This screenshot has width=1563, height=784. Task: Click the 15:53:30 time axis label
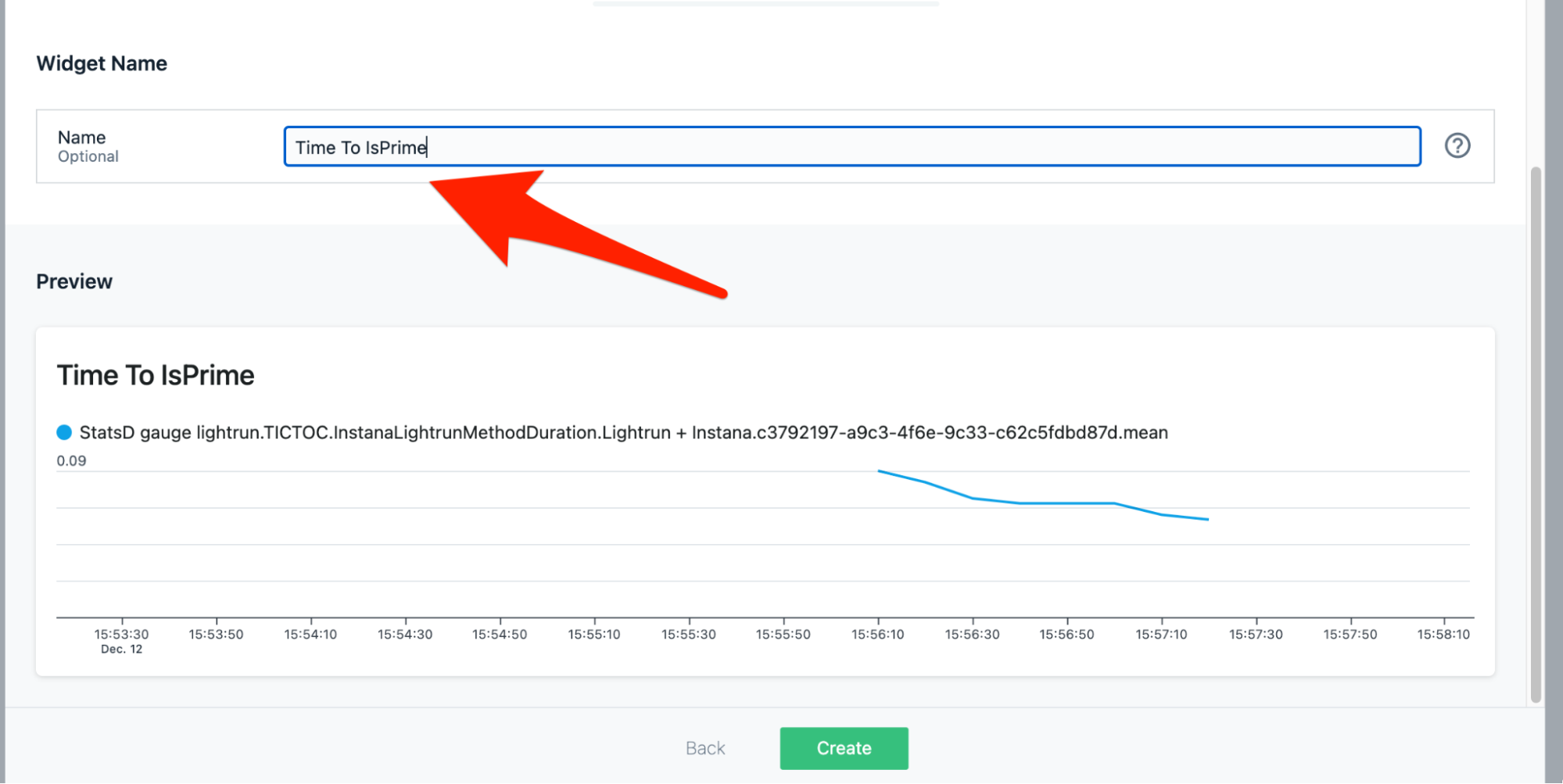click(x=121, y=634)
